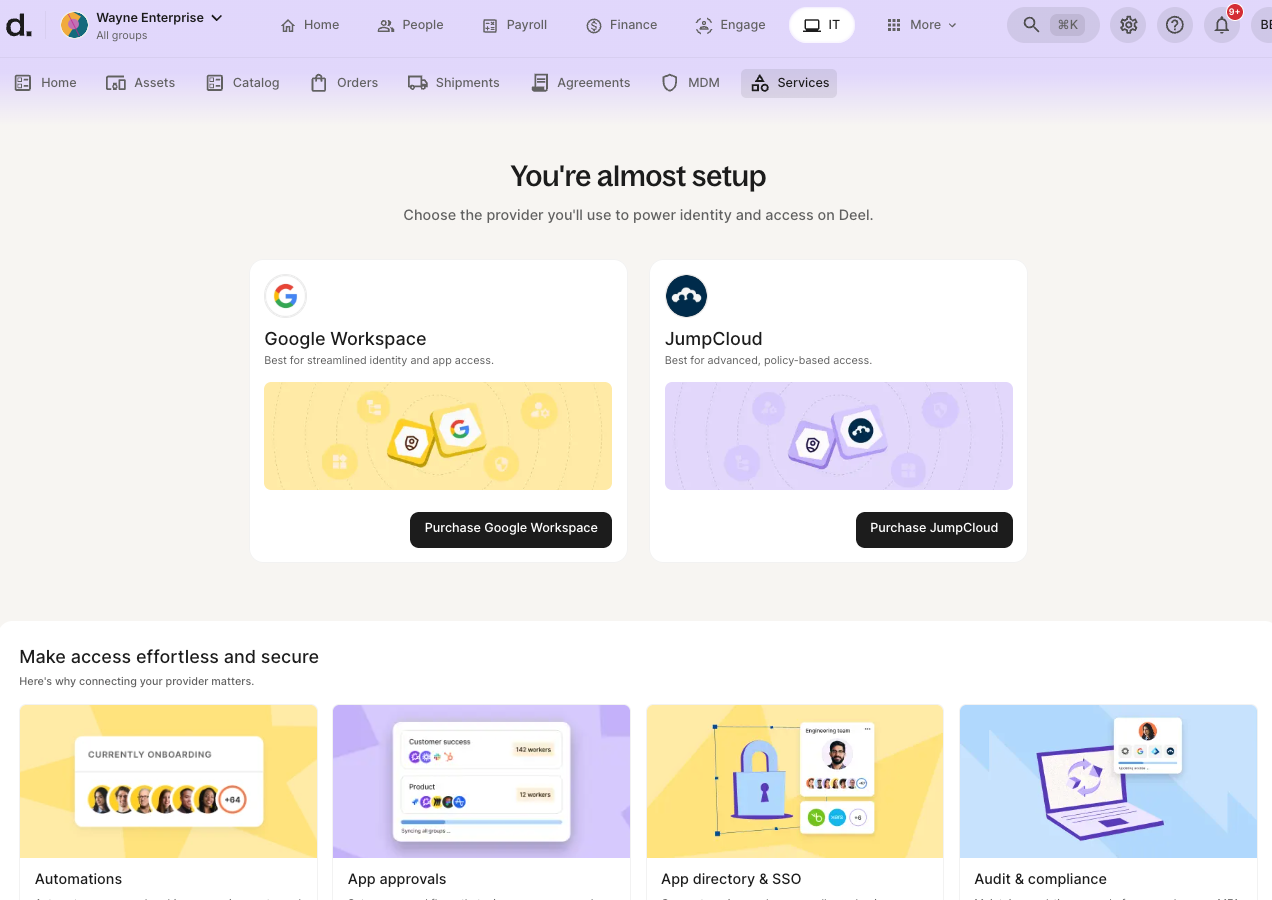1272x900 pixels.
Task: Click the Deel logo icon
Action: pos(19,25)
